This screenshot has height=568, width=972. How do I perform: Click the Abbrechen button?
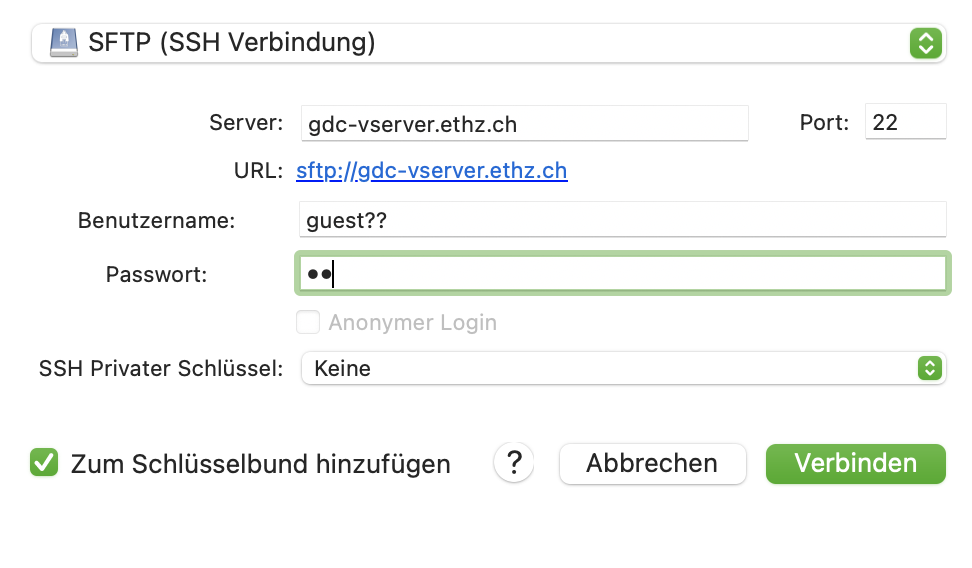tap(652, 463)
